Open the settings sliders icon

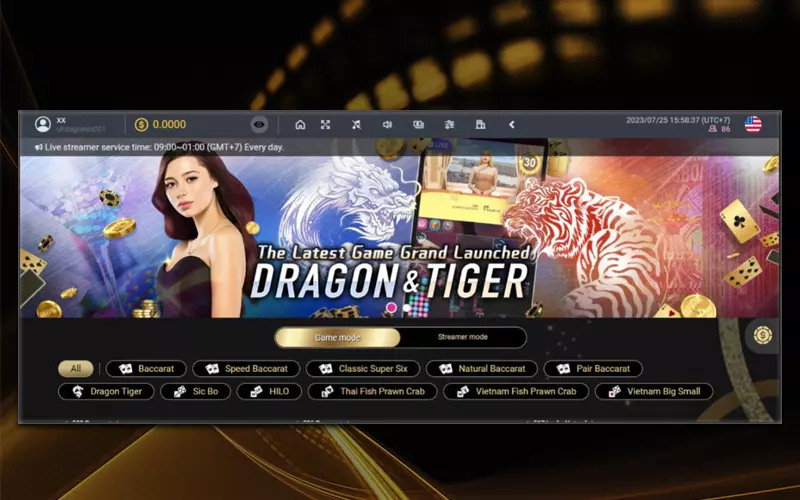(449, 125)
